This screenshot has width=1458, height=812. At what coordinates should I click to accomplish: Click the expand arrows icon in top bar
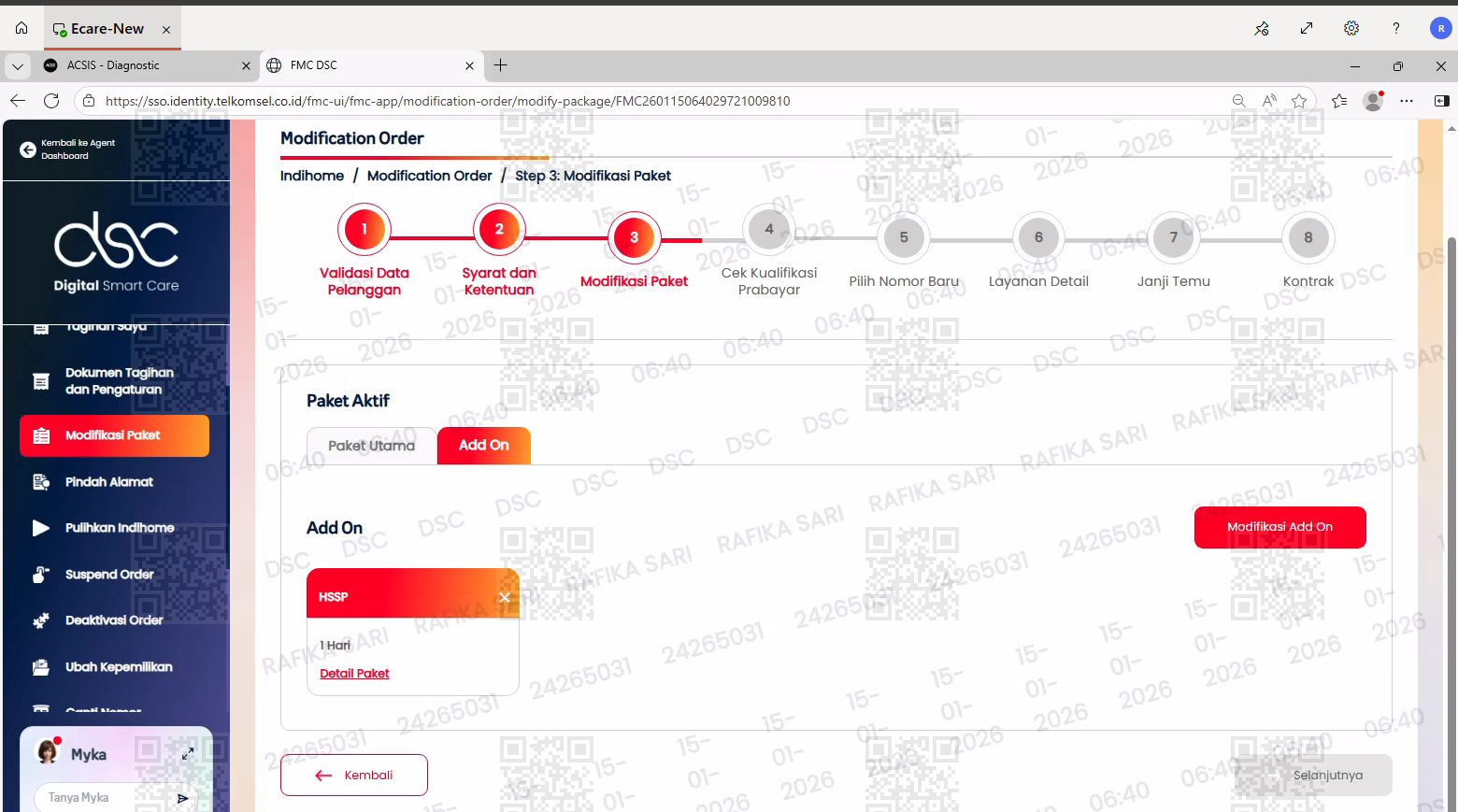click(1307, 28)
